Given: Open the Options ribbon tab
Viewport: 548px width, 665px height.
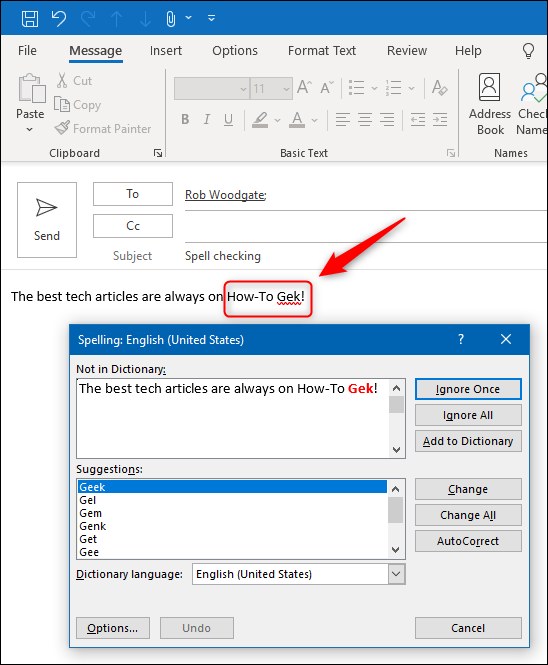Looking at the screenshot, I should (235, 50).
